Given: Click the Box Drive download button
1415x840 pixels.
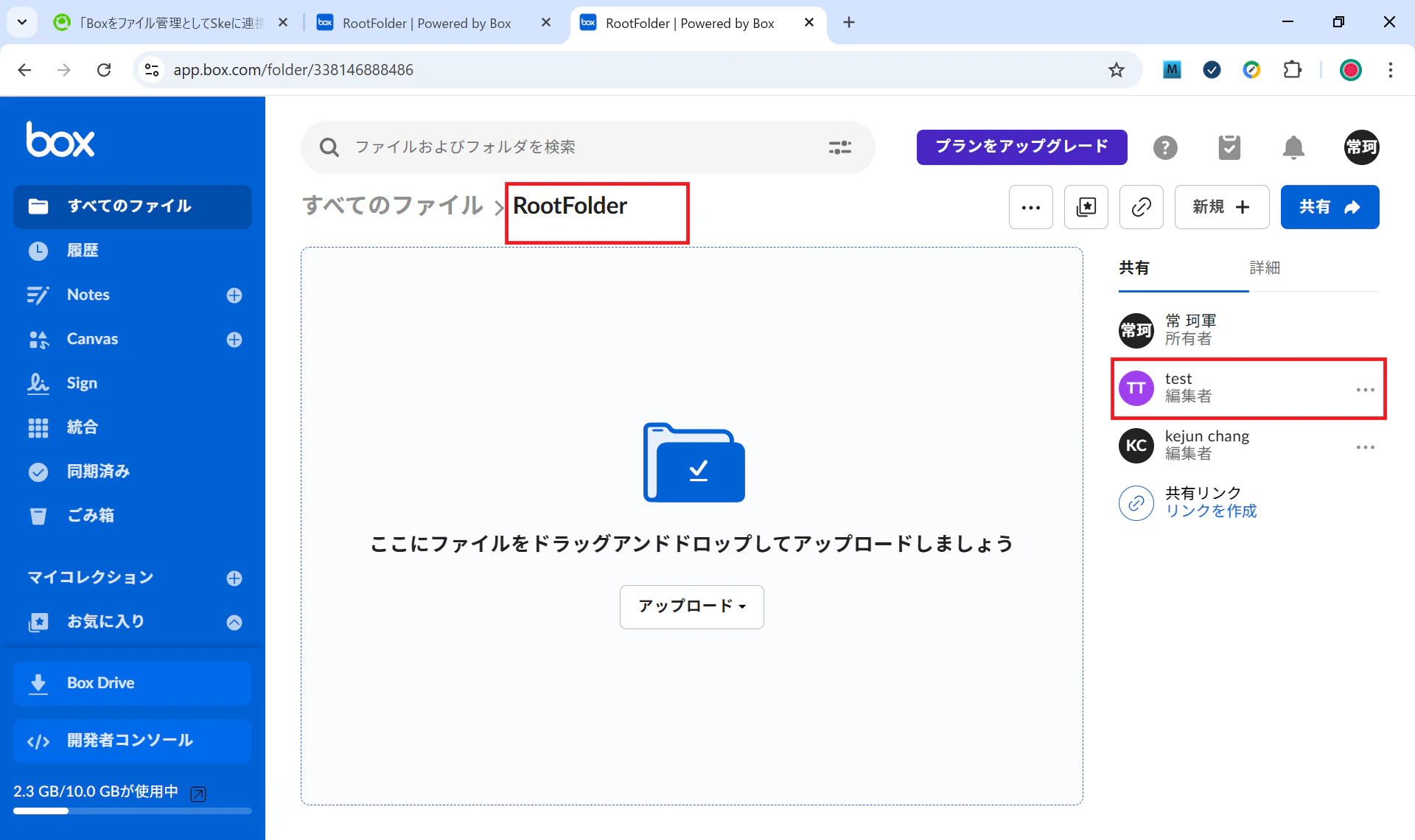Looking at the screenshot, I should (x=133, y=683).
